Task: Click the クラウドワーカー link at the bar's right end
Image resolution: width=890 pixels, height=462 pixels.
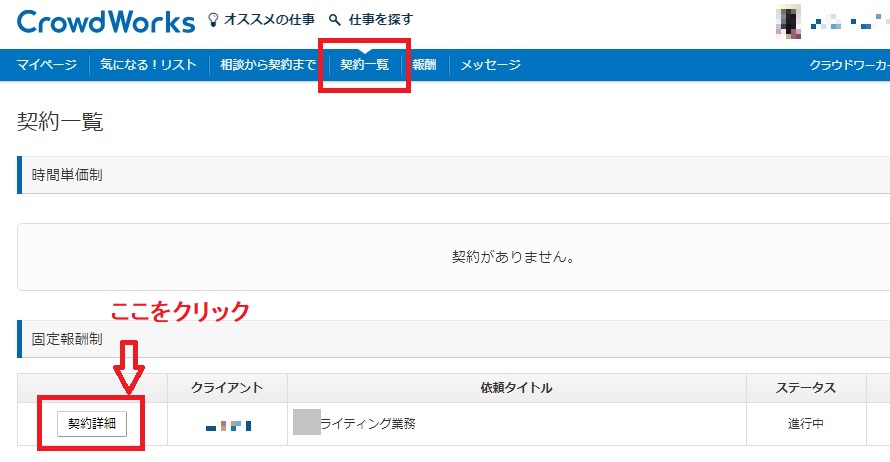Action: click(849, 65)
